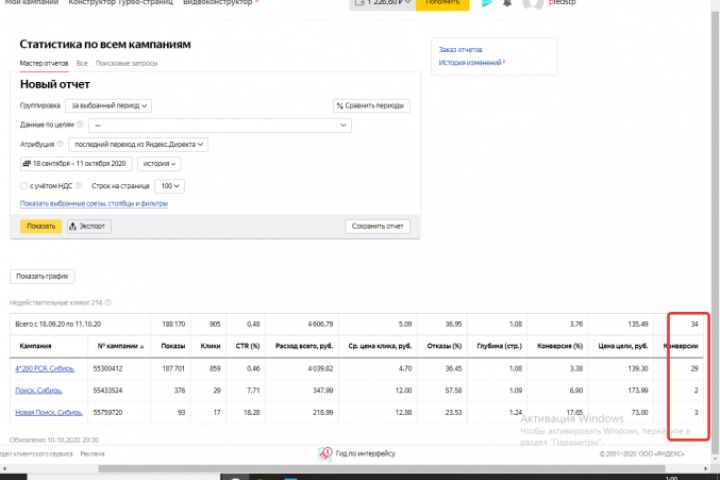This screenshot has height=480, width=720.
Task: Click total spend value 4 606.79
Action: (321, 324)
